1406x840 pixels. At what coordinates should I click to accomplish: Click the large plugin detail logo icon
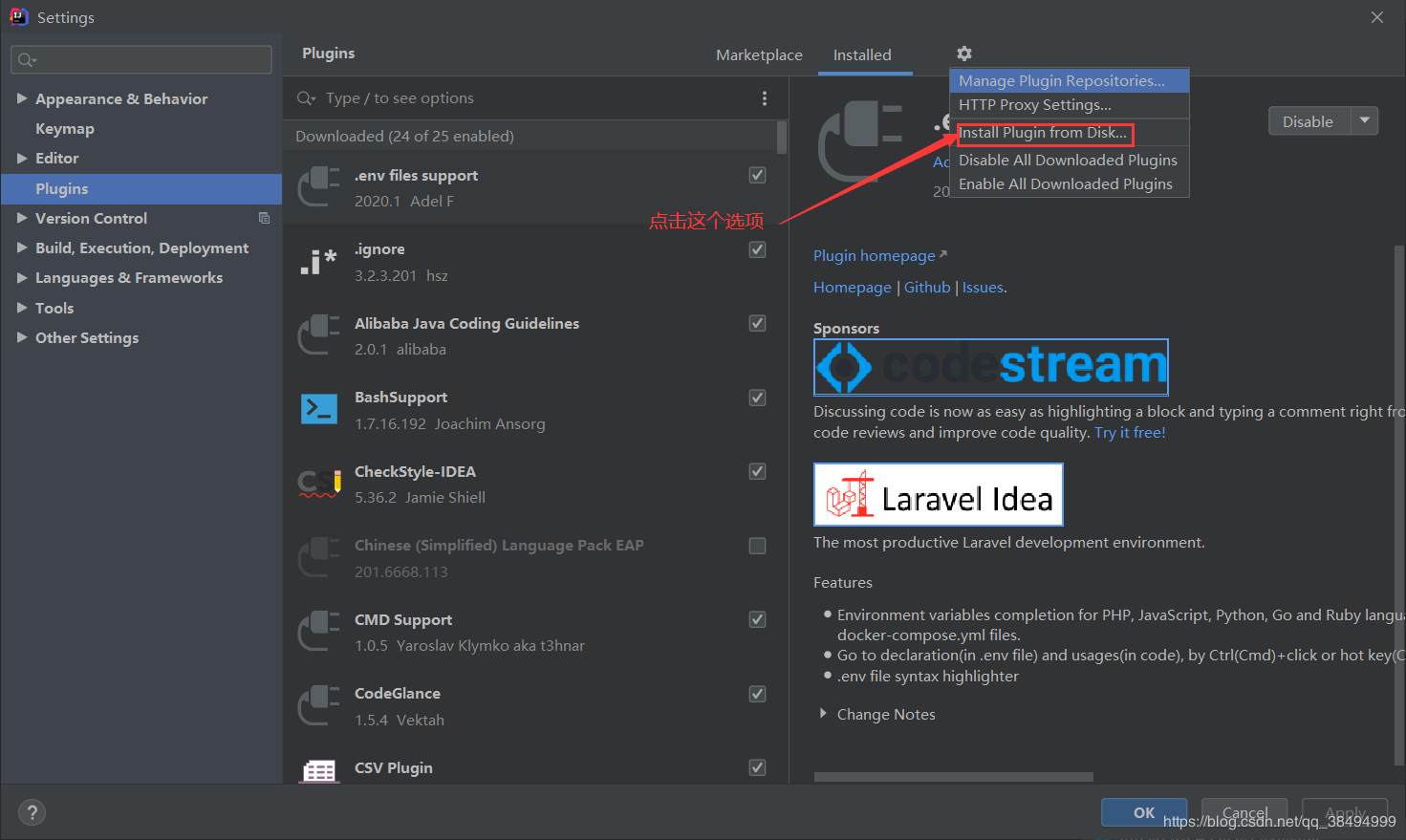(860, 140)
